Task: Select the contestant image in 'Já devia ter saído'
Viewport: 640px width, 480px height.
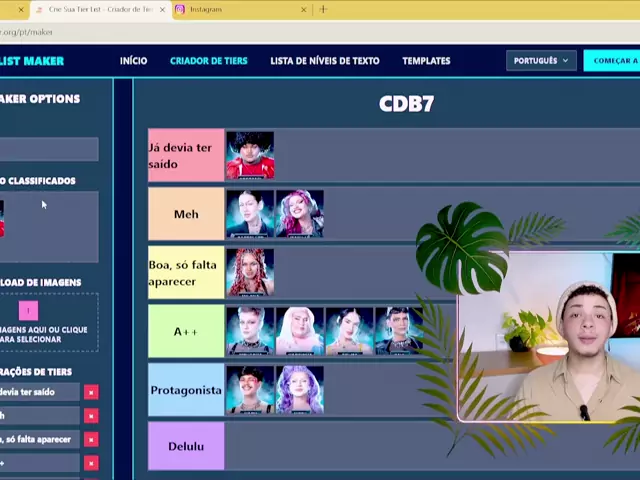Action: coord(250,155)
